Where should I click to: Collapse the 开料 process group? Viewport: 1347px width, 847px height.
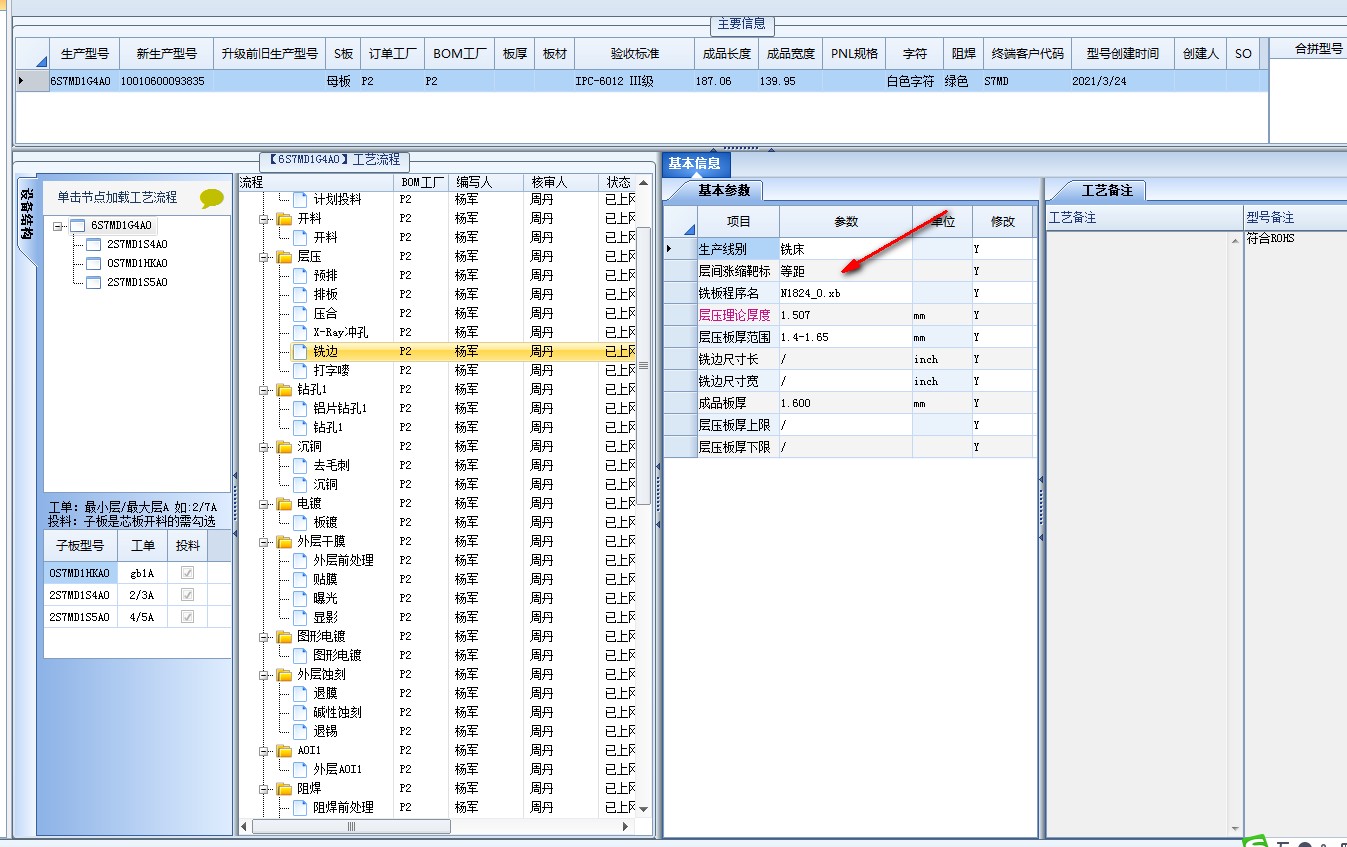(265, 219)
